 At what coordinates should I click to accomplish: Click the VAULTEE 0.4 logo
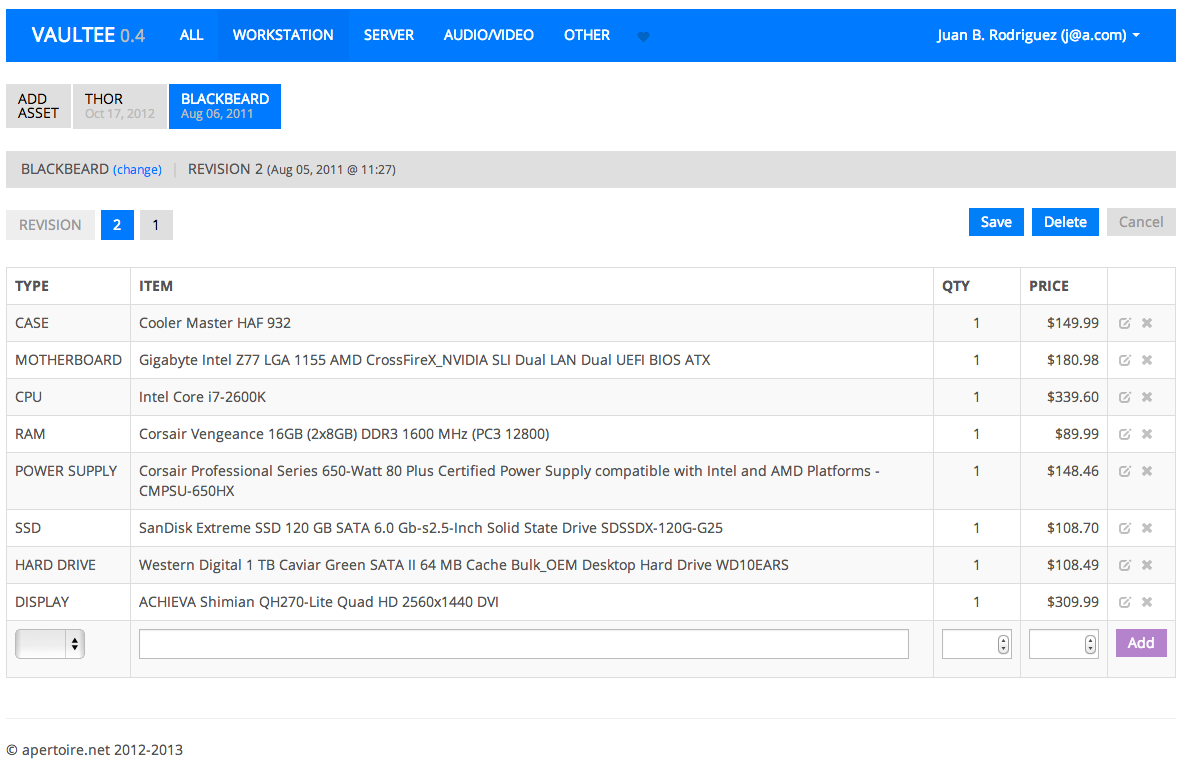click(88, 35)
